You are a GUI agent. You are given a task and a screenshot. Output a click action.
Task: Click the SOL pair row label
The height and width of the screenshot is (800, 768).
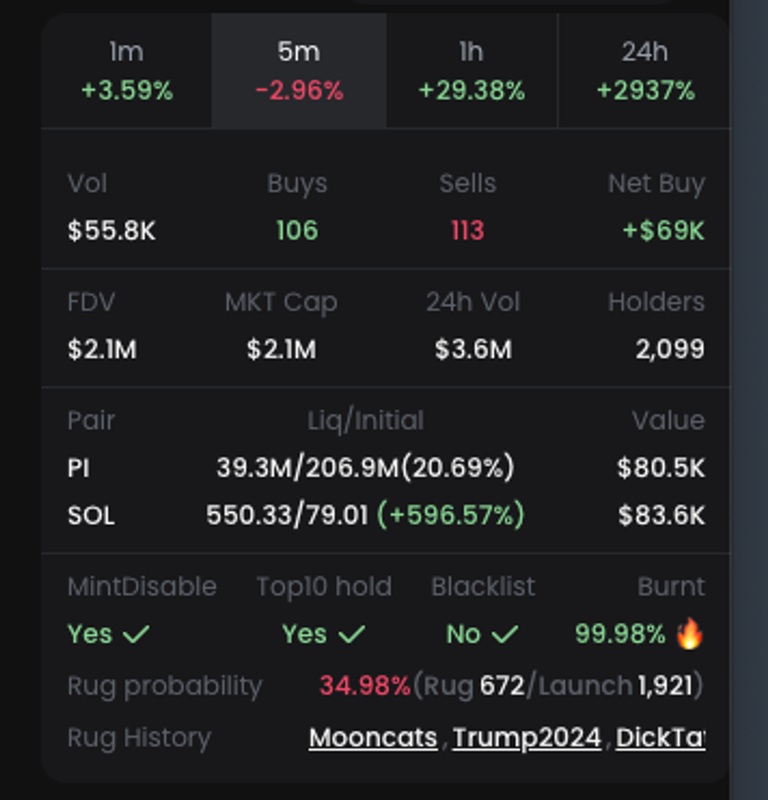point(91,515)
